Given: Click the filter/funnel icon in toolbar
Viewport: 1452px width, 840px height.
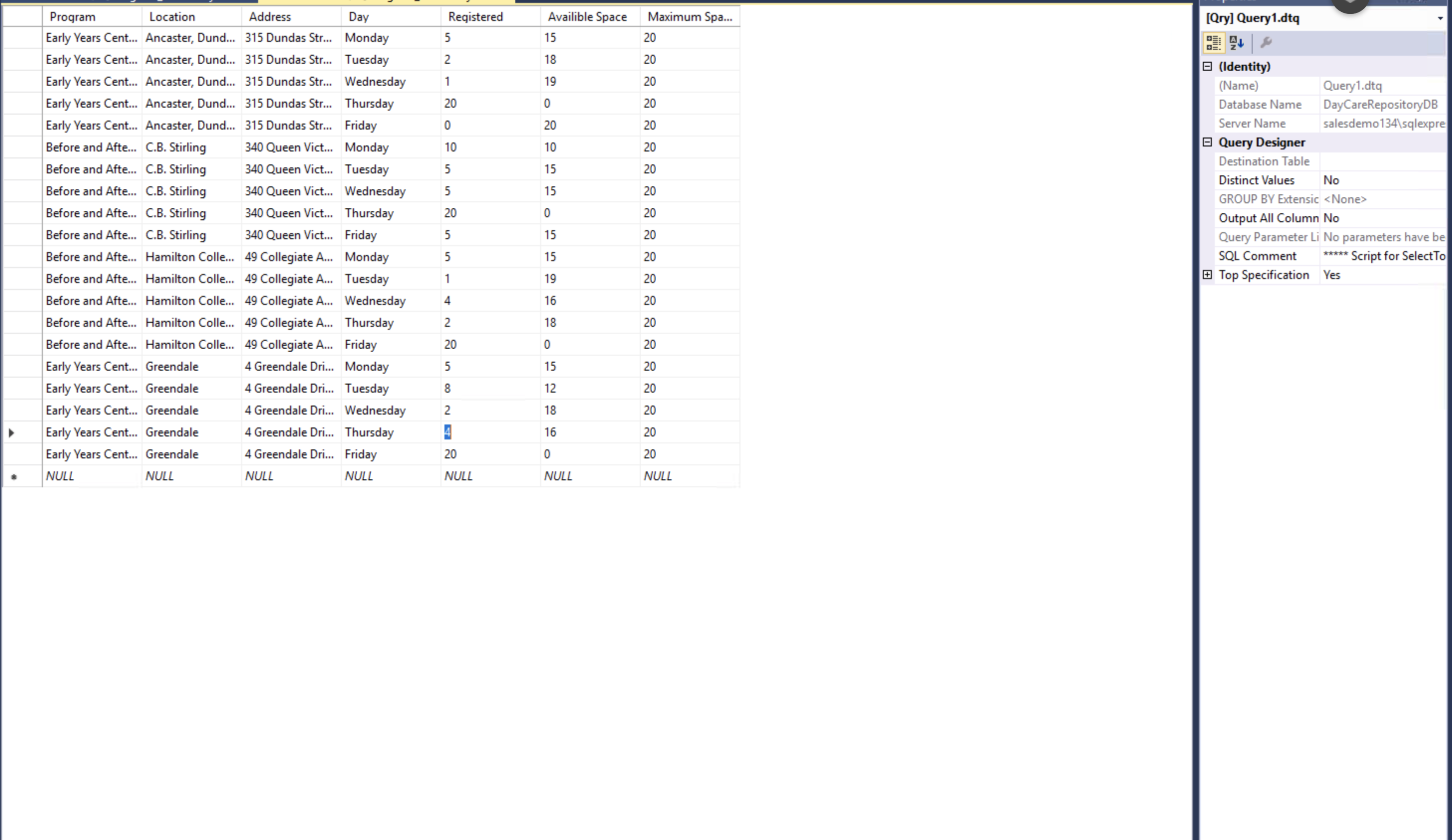Looking at the screenshot, I should (x=1265, y=42).
